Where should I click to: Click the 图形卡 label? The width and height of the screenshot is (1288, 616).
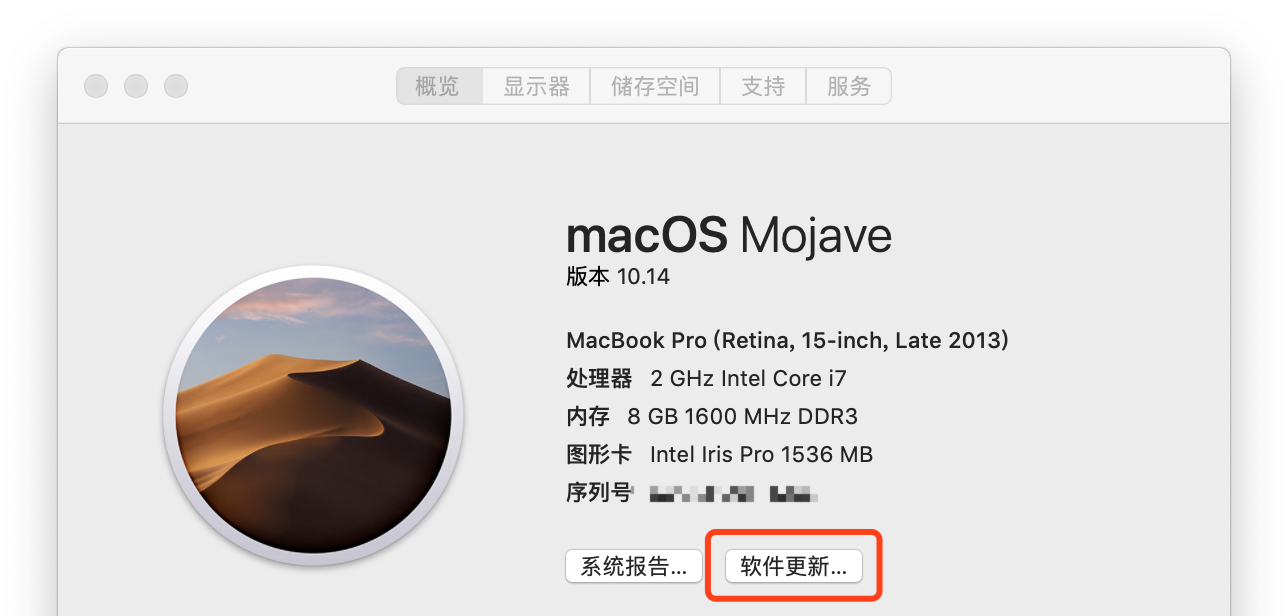(x=599, y=455)
